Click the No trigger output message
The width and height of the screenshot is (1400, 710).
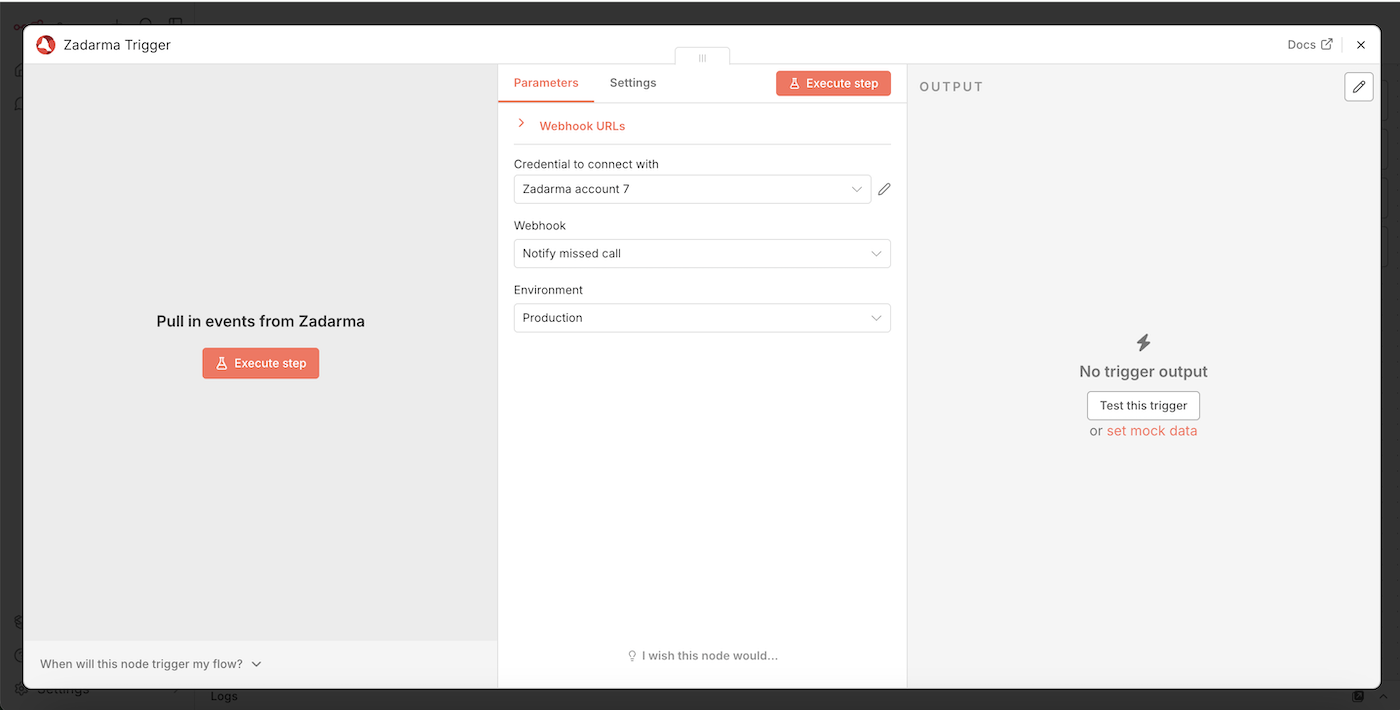coord(1143,371)
